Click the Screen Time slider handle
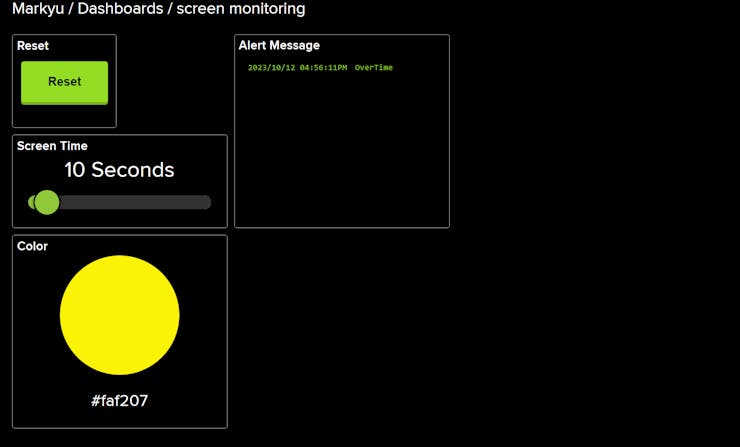Image resolution: width=740 pixels, height=447 pixels. [47, 202]
